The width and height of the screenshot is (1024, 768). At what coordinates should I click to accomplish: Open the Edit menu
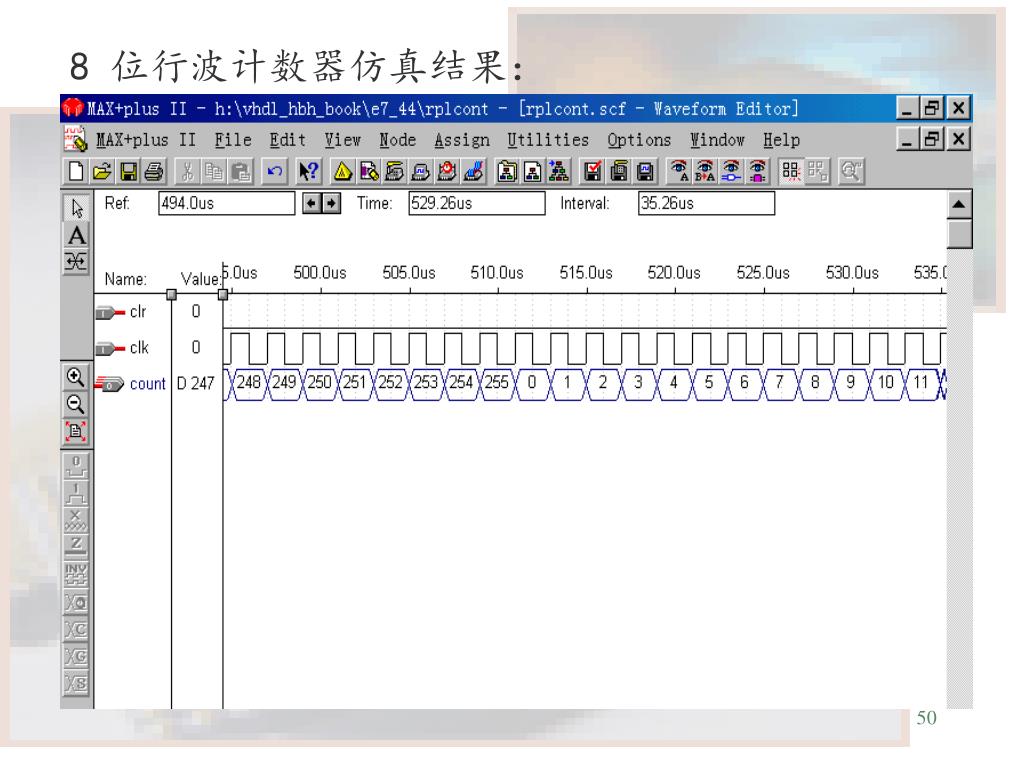[x=287, y=140]
